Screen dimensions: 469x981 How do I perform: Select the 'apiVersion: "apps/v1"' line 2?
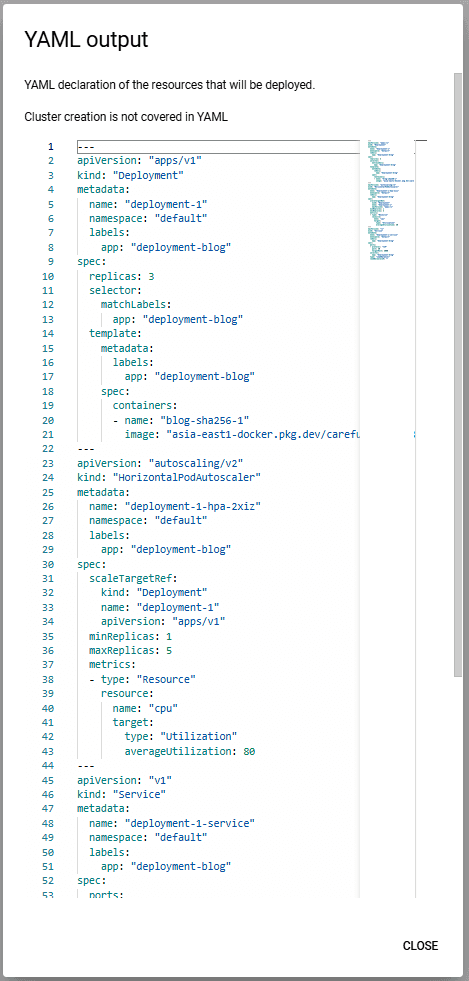click(139, 161)
